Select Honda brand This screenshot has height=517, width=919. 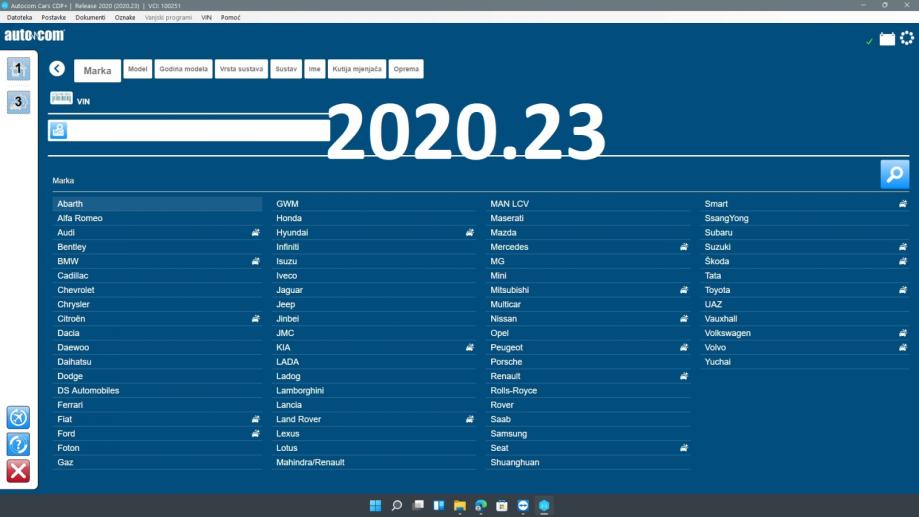click(x=374, y=218)
